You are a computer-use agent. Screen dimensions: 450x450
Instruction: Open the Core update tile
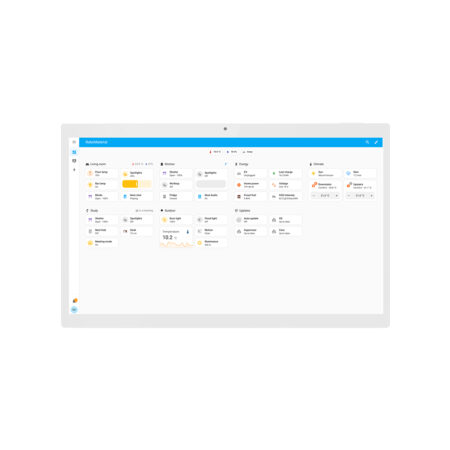pyautogui.click(x=286, y=231)
